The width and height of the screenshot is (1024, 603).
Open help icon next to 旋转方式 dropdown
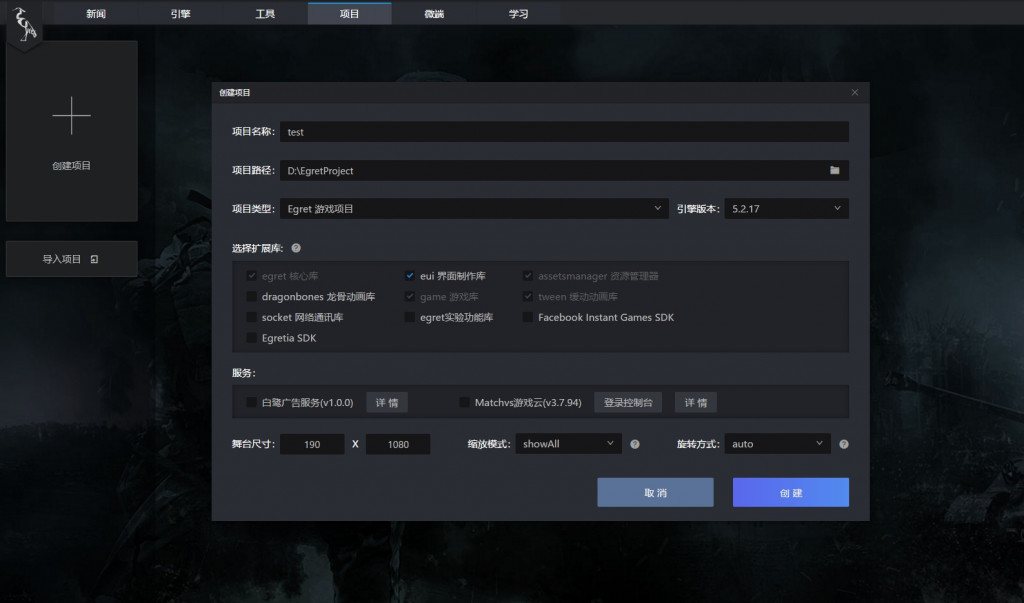click(844, 444)
